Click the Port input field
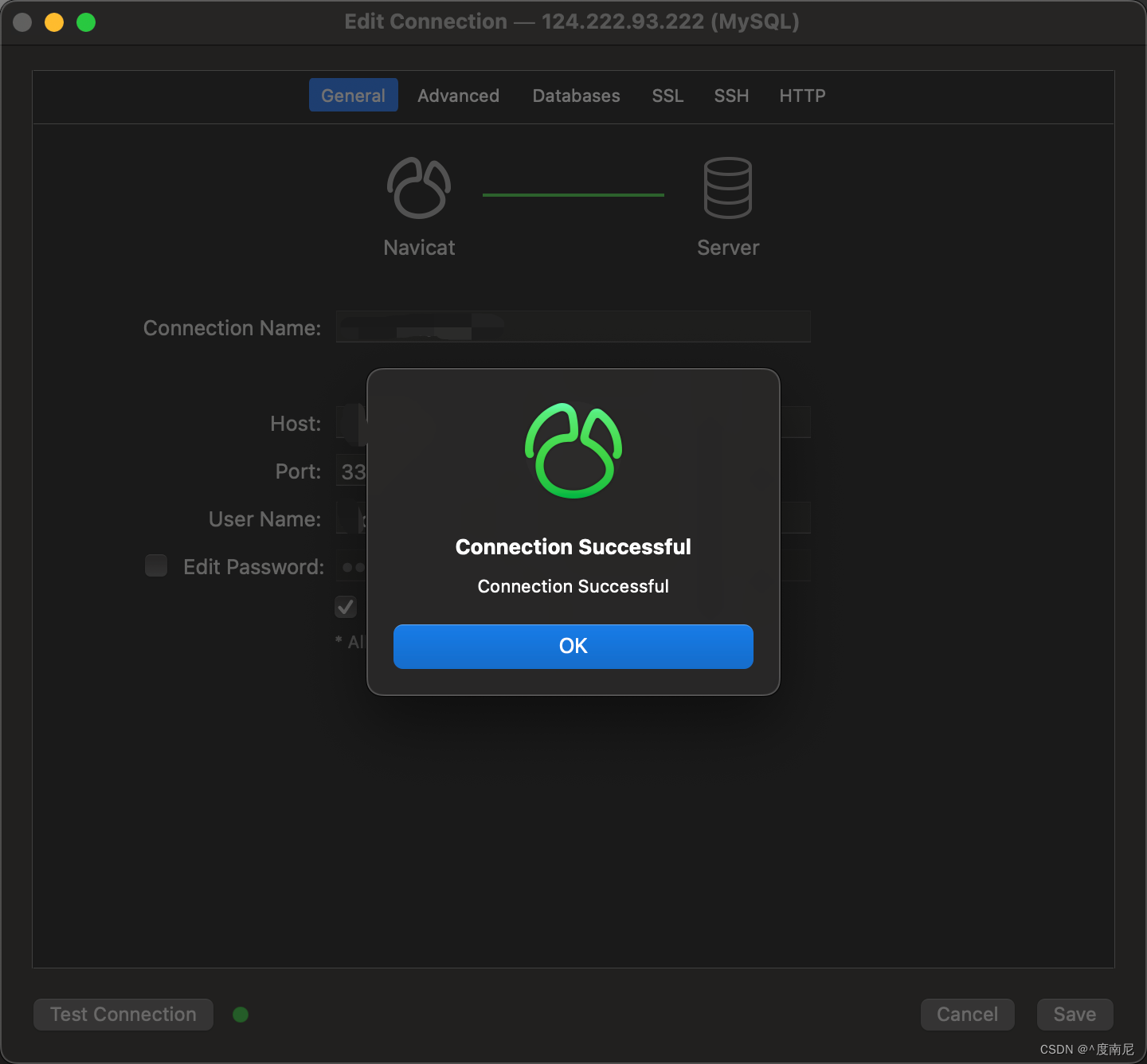This screenshot has width=1147, height=1064. click(x=351, y=471)
